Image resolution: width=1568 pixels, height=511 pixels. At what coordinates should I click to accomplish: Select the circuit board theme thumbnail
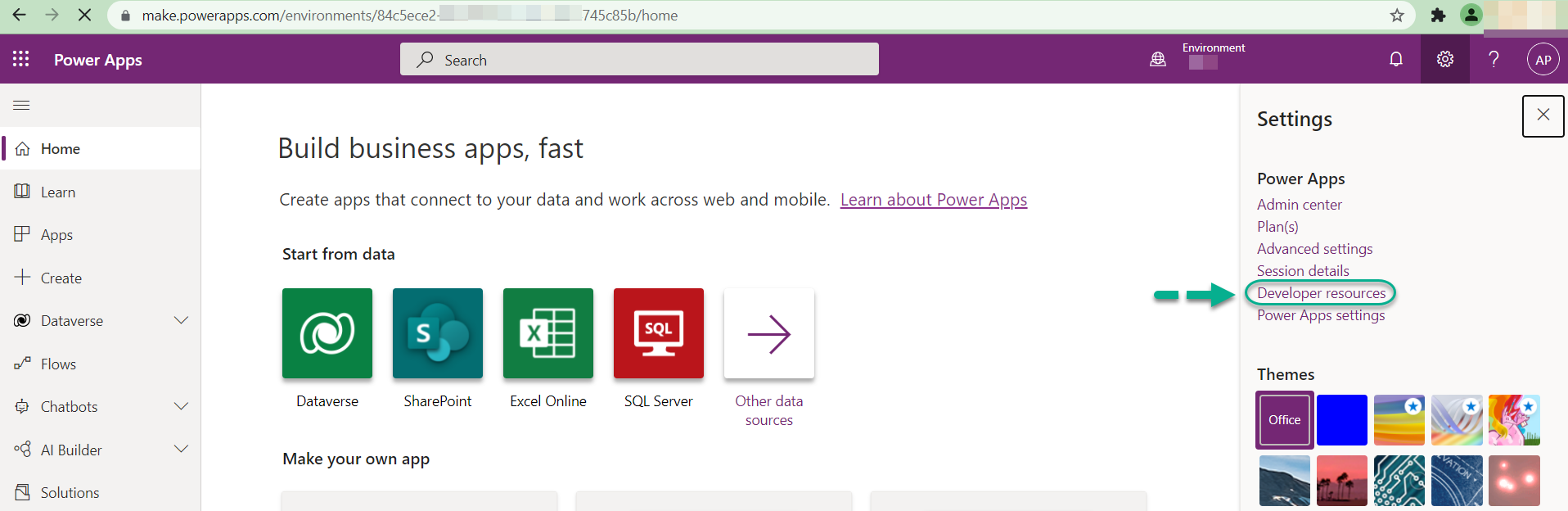(1399, 481)
